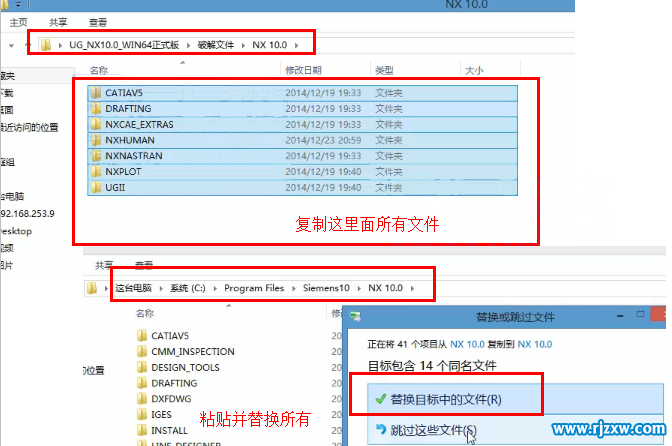
Task: Click the NXHUMAN folder icon
Action: (x=96, y=140)
